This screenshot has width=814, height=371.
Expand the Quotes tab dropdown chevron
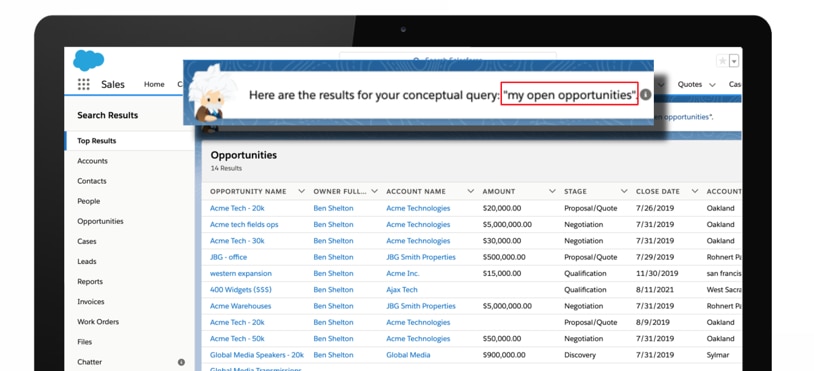712,85
